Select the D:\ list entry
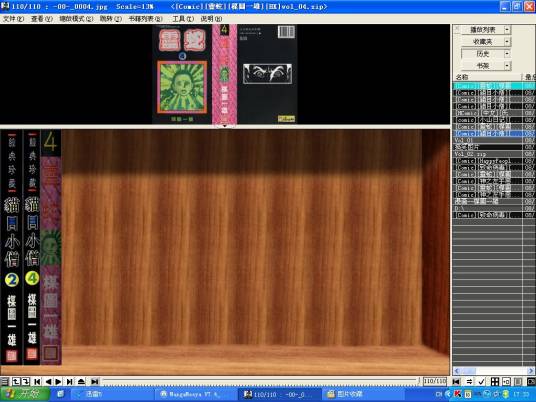This screenshot has width=536, height=402. tap(494, 208)
